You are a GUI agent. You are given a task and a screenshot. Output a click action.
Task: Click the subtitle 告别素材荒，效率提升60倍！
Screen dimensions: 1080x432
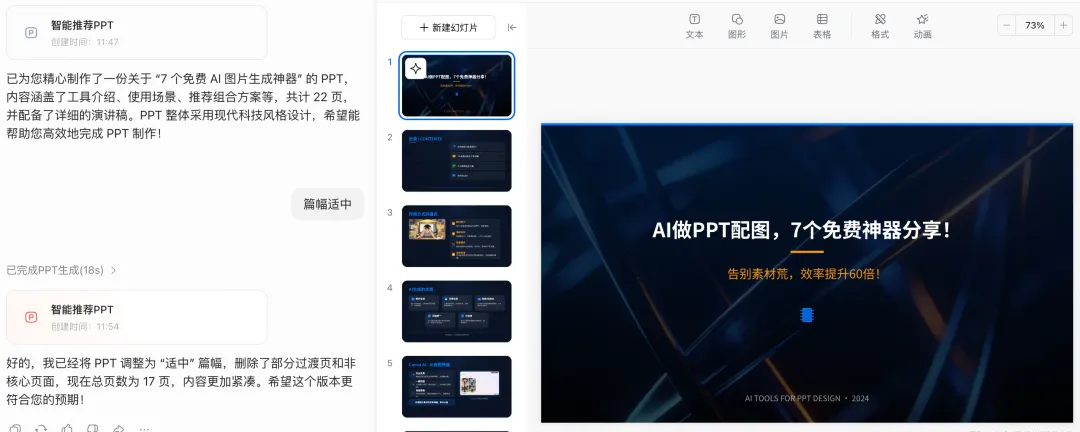[x=804, y=274]
